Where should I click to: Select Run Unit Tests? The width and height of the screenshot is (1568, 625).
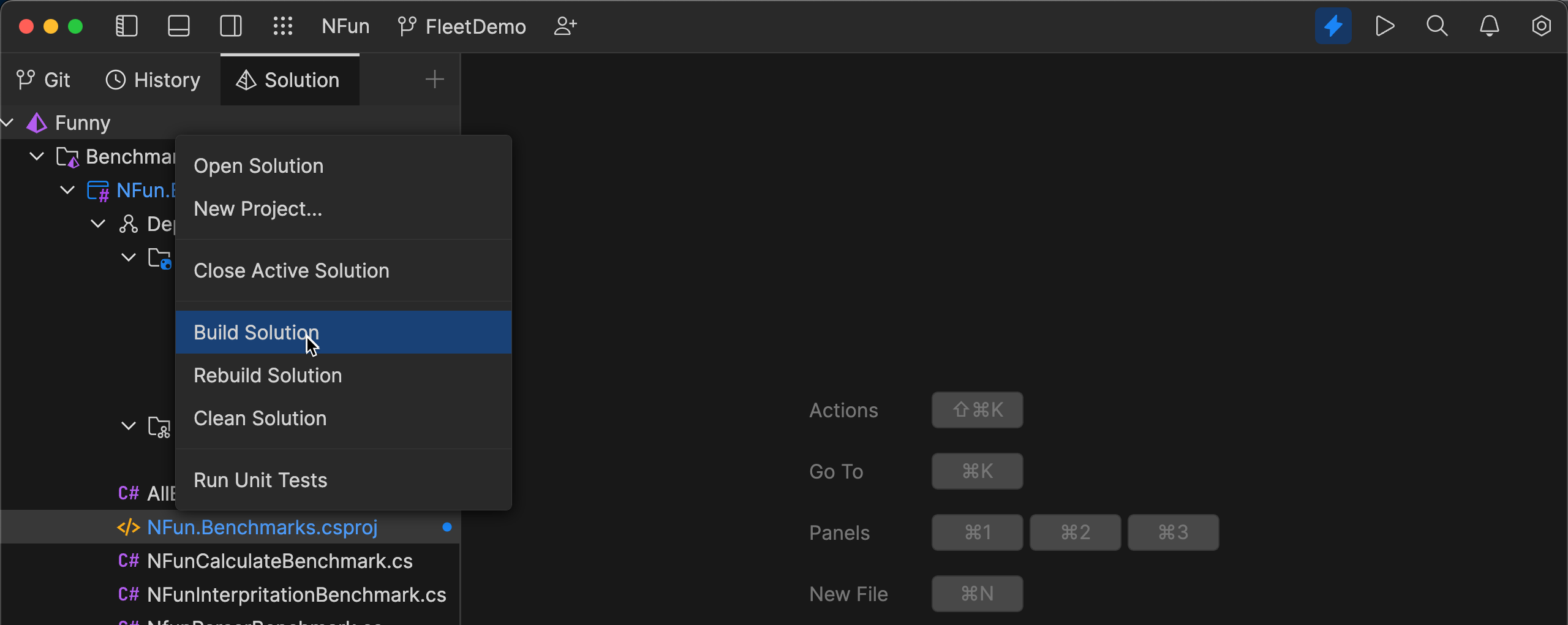click(x=344, y=480)
